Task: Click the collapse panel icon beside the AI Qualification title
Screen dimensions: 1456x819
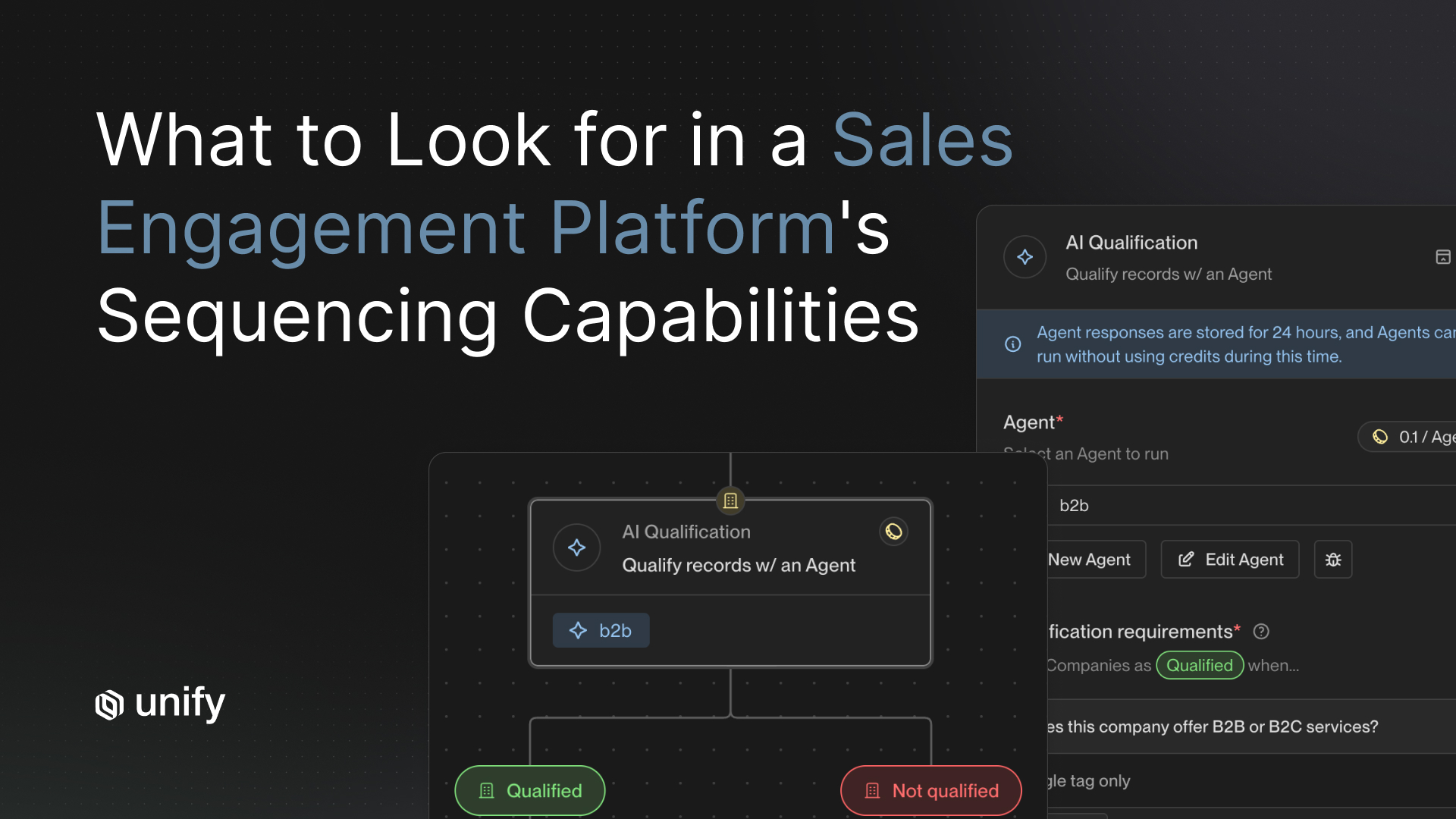Action: [x=1442, y=257]
